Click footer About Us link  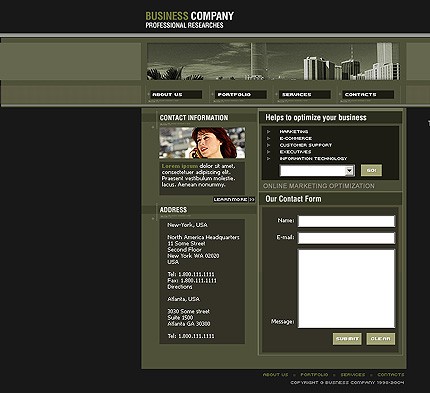coord(275,375)
